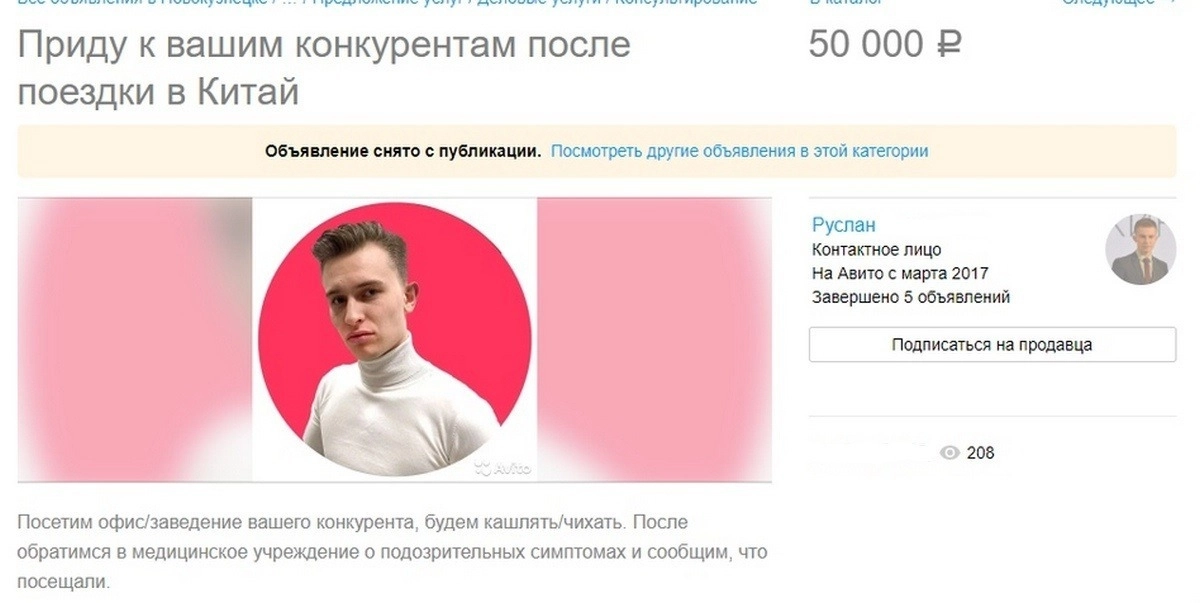The image size is (1200, 603).
Task: Click the blurred right side of gallery
Action: coord(654,339)
